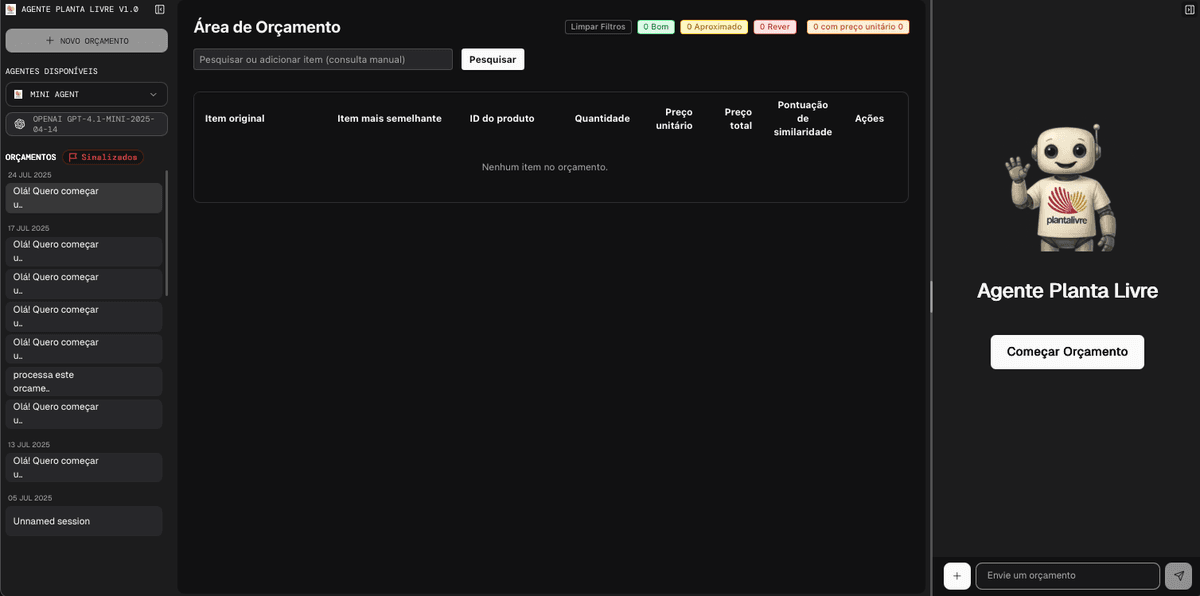Click the panel toggle icon at top right
This screenshot has width=1200, height=596.
[x=1189, y=8]
